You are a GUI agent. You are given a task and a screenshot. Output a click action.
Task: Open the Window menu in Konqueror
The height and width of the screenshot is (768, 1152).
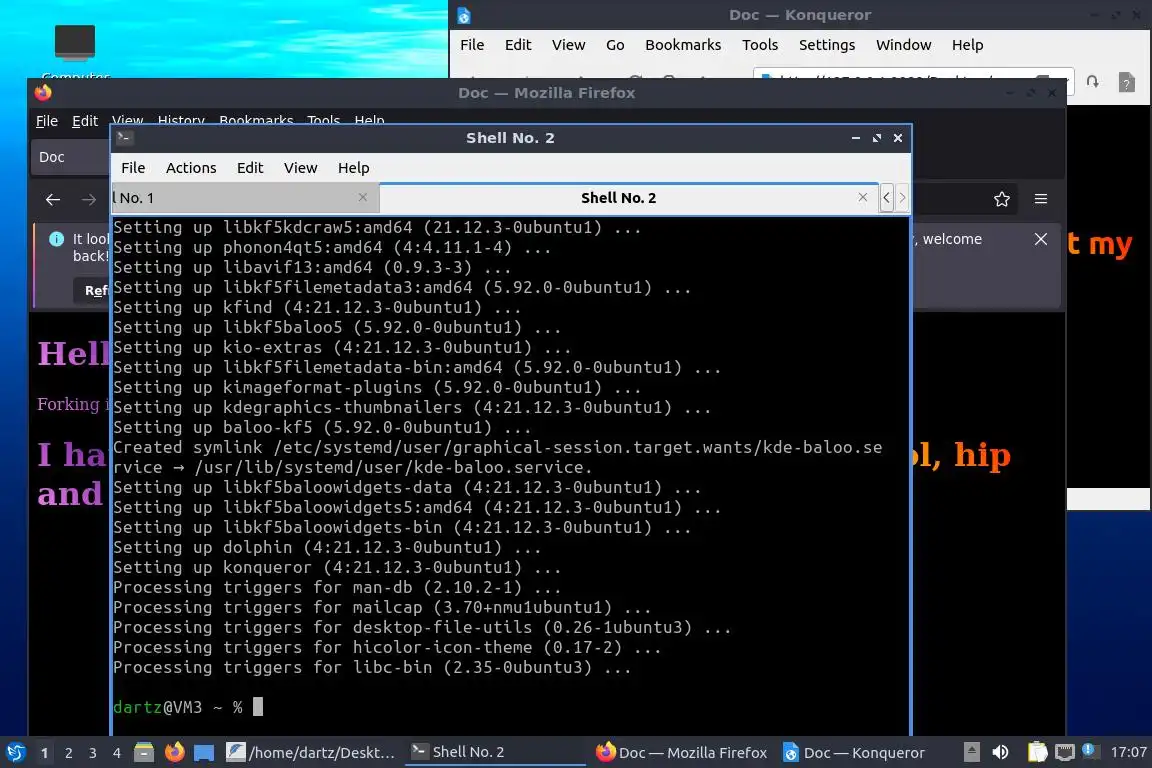coord(903,45)
